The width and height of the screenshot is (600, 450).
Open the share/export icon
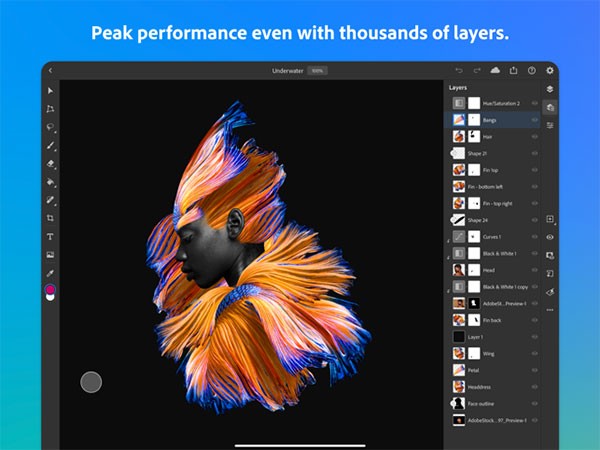[x=513, y=71]
